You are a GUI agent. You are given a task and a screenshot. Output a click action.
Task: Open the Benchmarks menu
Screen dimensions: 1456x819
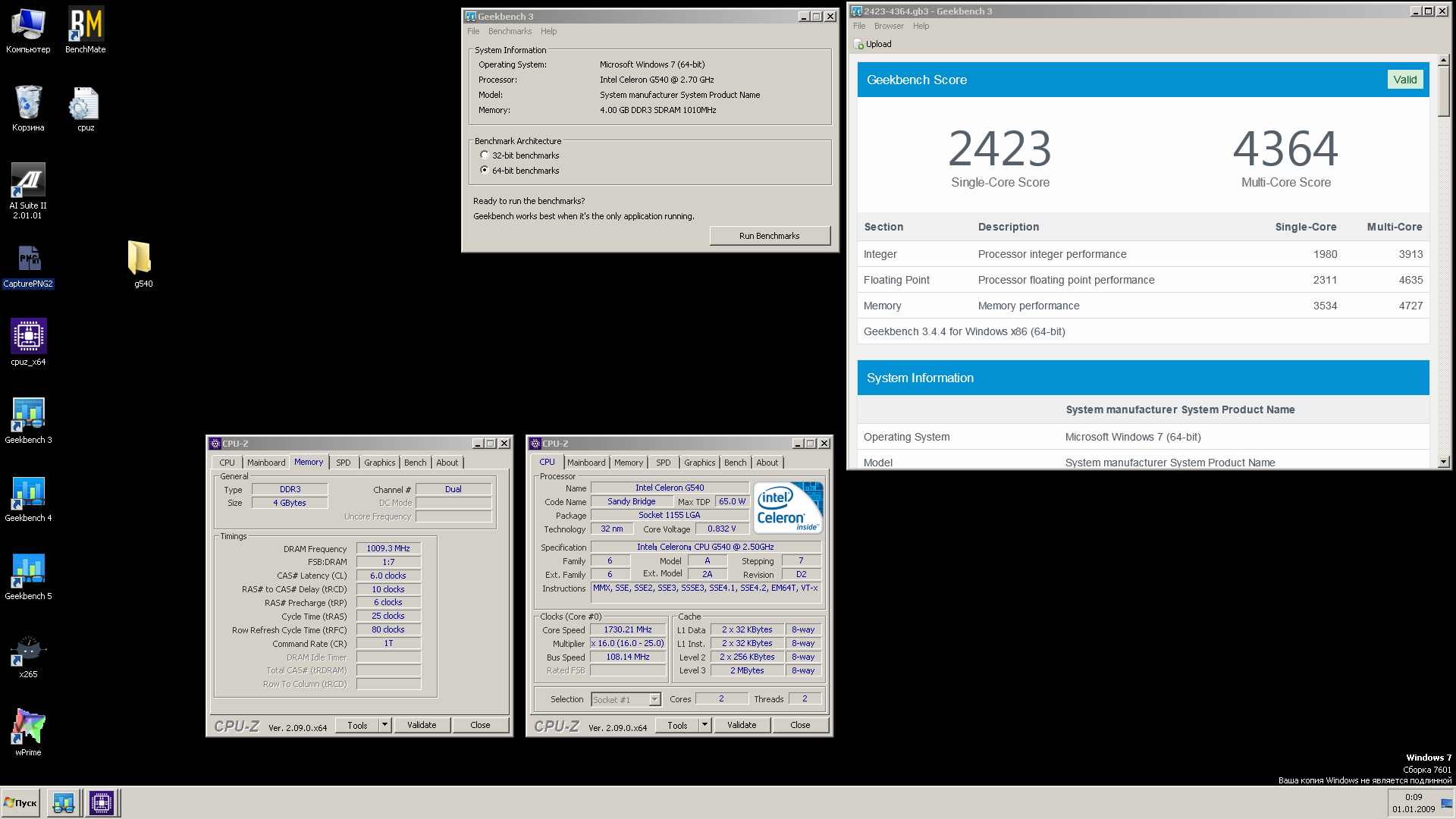(510, 32)
